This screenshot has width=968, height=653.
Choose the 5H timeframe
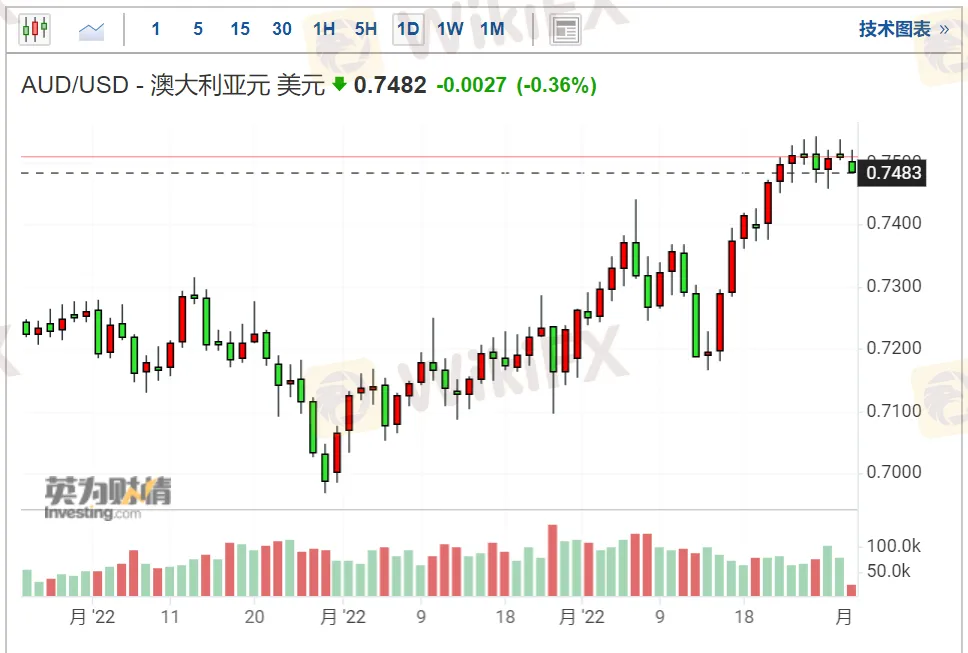(x=366, y=29)
